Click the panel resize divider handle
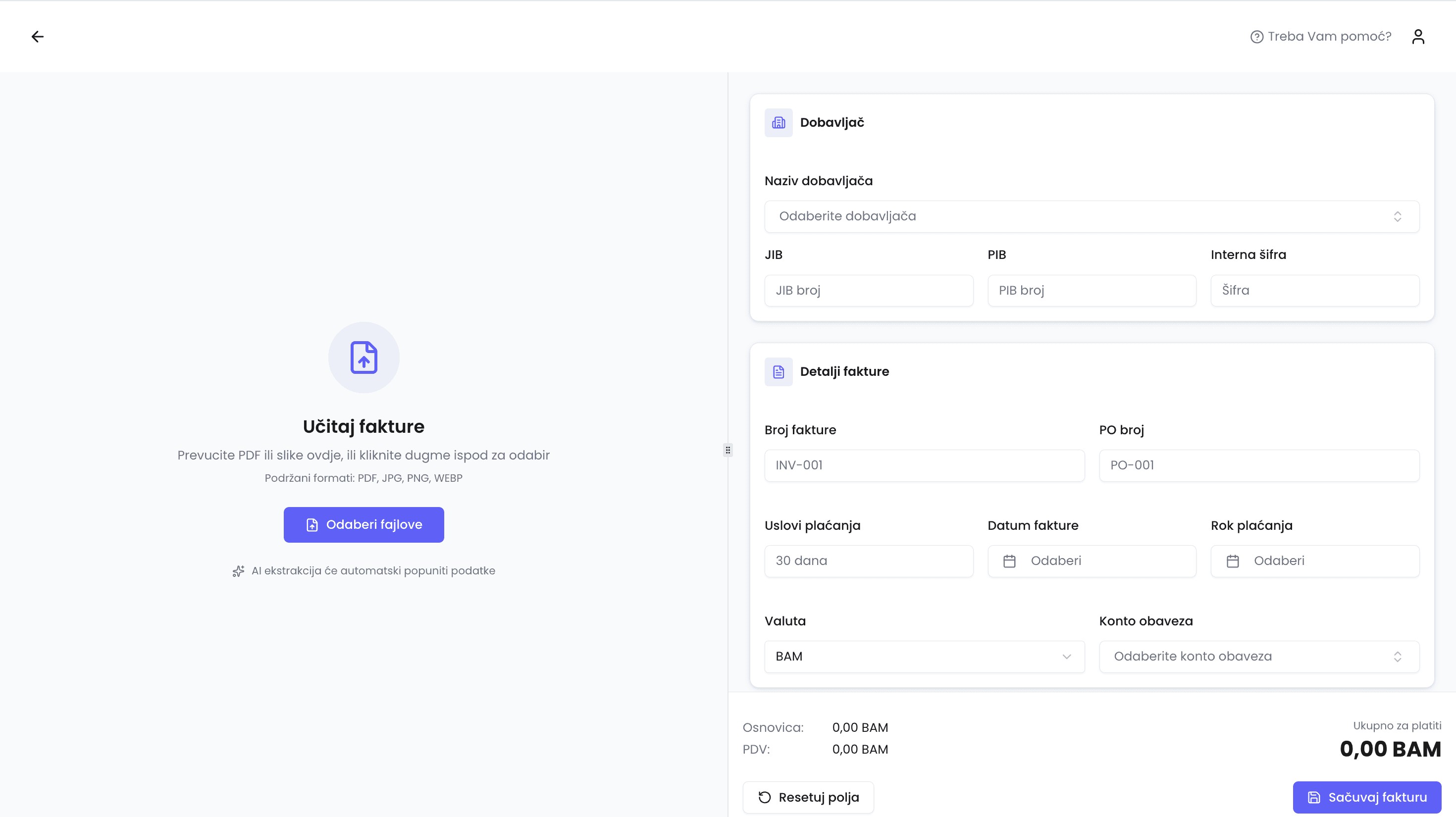Viewport: 1456px width, 817px height. coord(728,450)
